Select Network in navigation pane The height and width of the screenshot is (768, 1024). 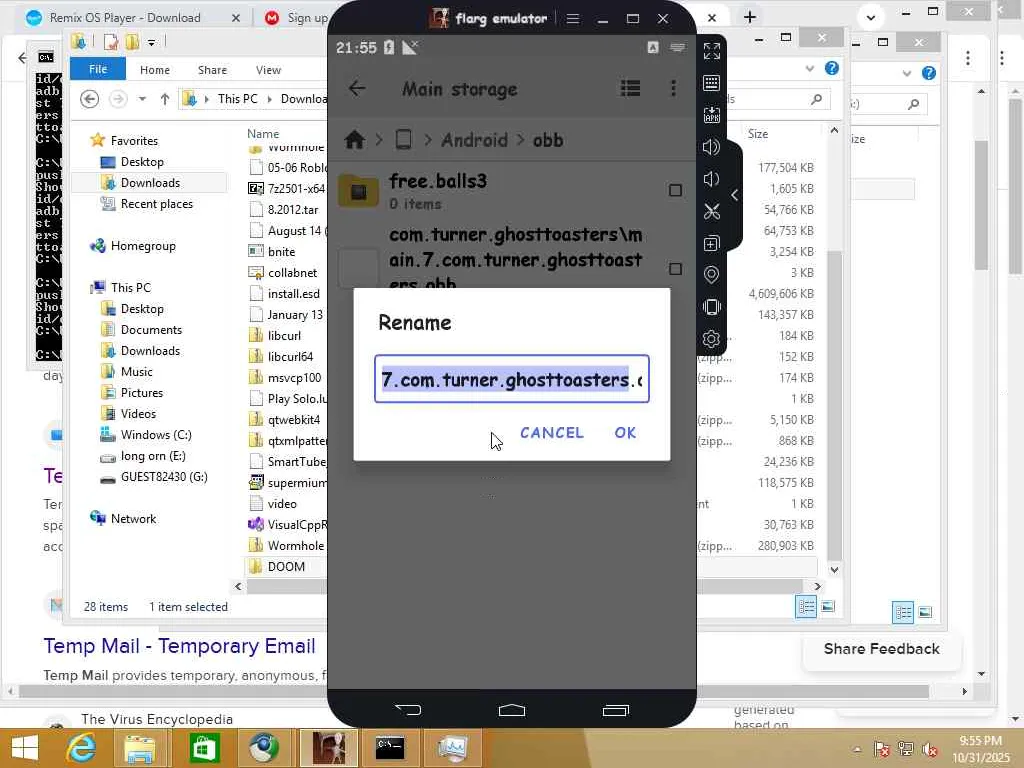tap(133, 519)
